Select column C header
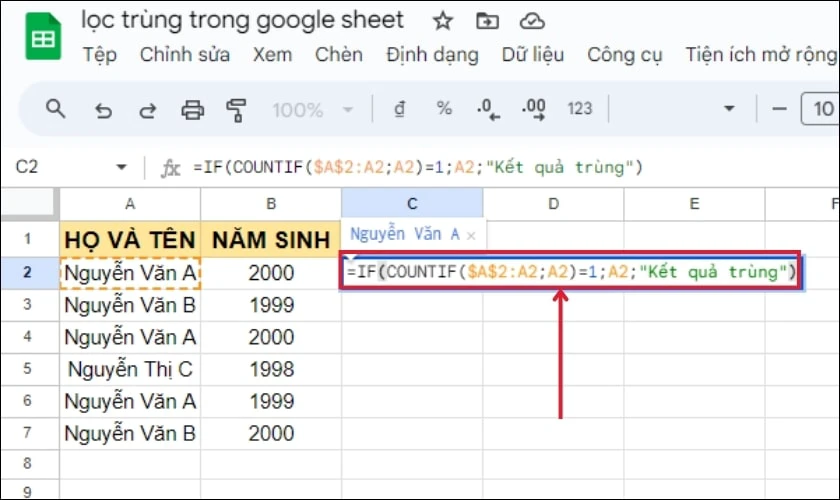 [412, 204]
